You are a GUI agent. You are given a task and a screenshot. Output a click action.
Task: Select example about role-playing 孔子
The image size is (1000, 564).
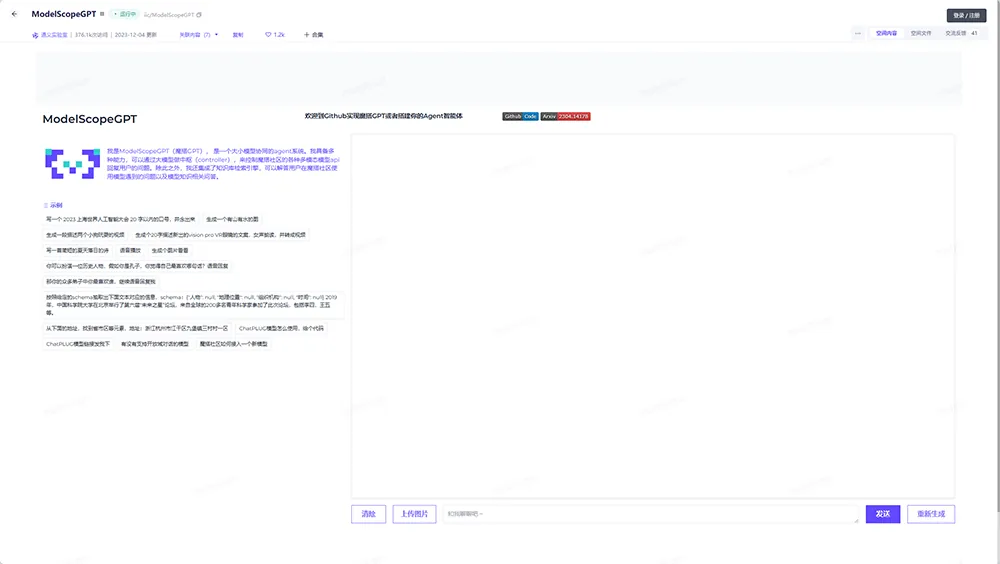click(137, 265)
